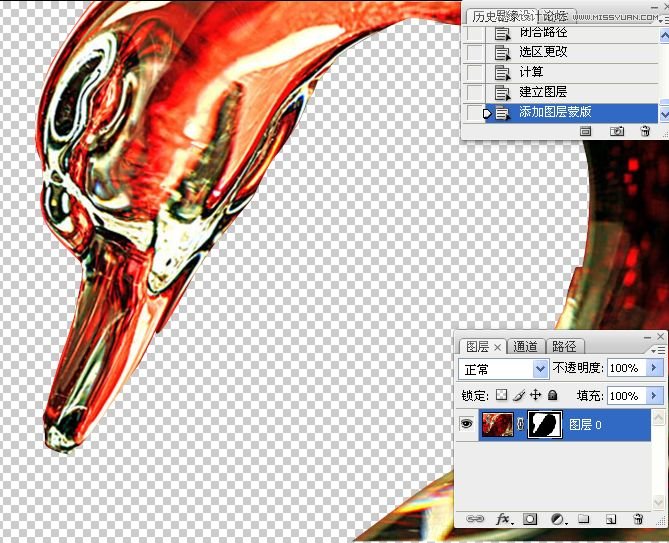Delete current history state with trash icon
This screenshot has height=543, width=669.
pyautogui.click(x=645, y=131)
